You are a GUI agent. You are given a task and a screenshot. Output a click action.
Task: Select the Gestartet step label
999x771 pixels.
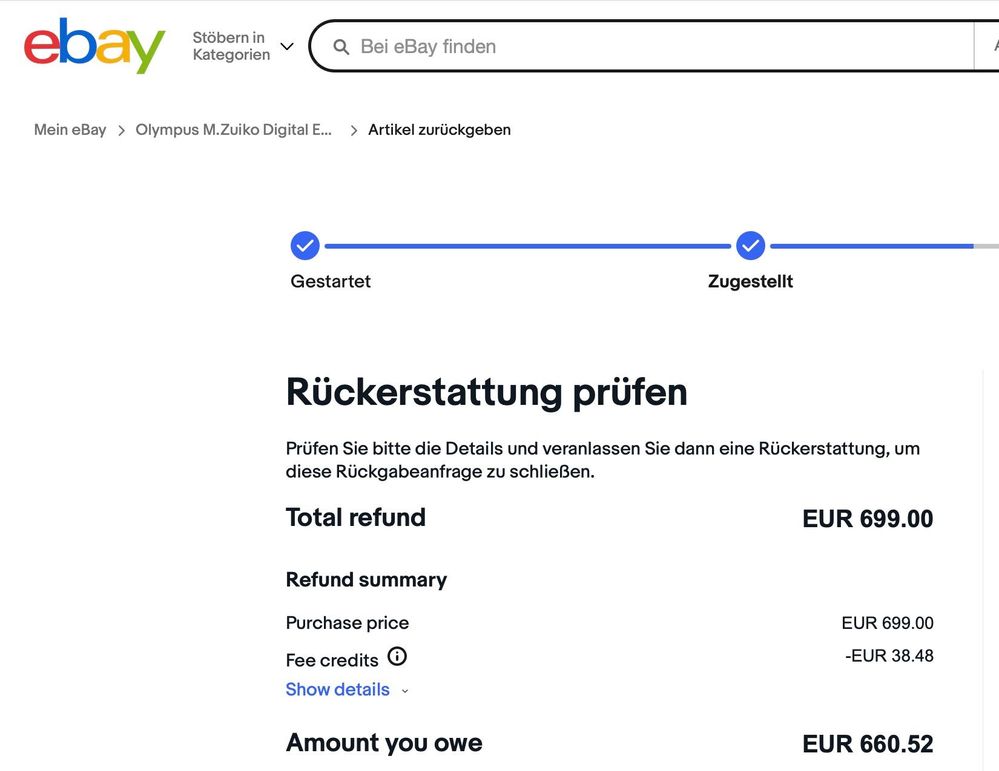[330, 282]
